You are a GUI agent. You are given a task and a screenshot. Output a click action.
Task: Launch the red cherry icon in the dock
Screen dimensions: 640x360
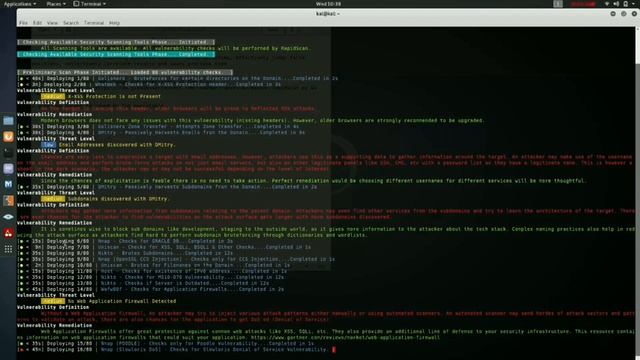click(8, 233)
